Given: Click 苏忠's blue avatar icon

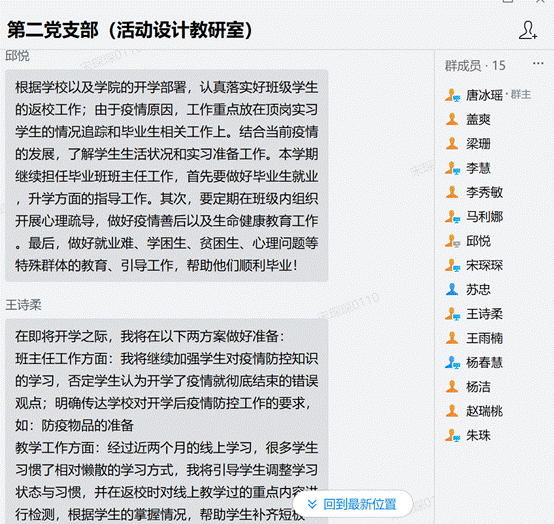Looking at the screenshot, I should pos(452,289).
